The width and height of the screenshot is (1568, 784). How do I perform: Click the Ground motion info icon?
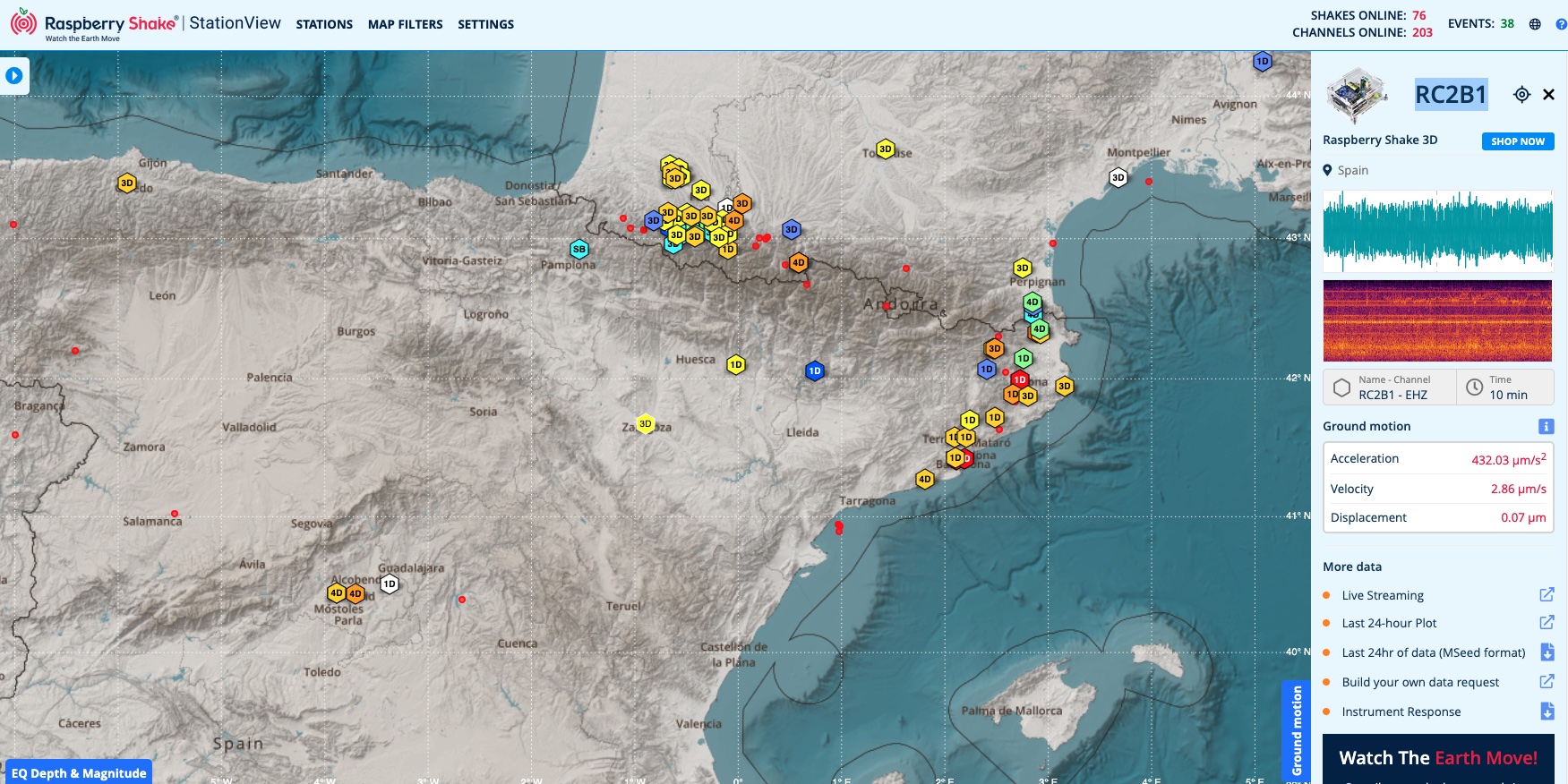point(1546,427)
